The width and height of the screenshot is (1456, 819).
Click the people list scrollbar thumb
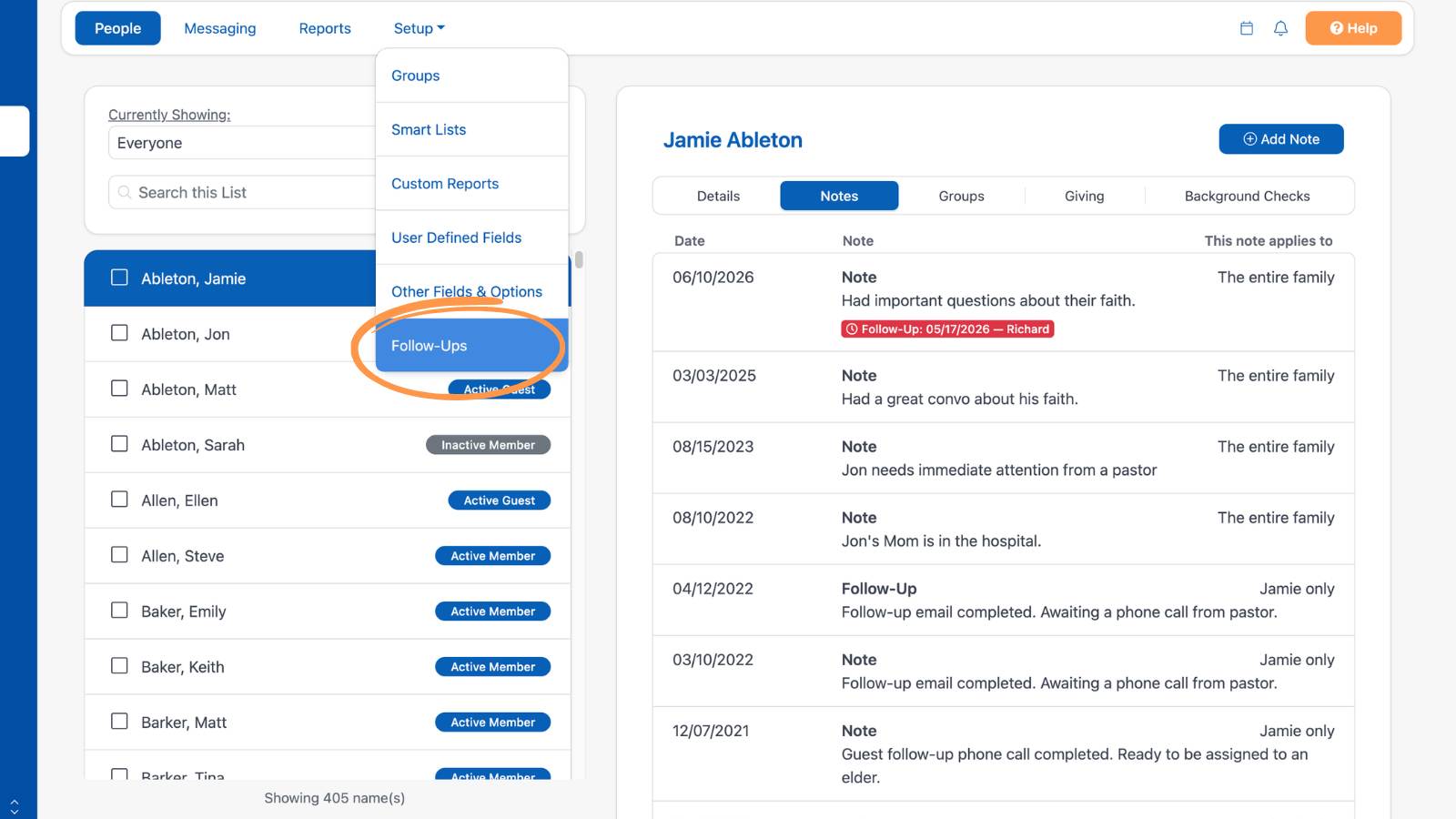(579, 259)
